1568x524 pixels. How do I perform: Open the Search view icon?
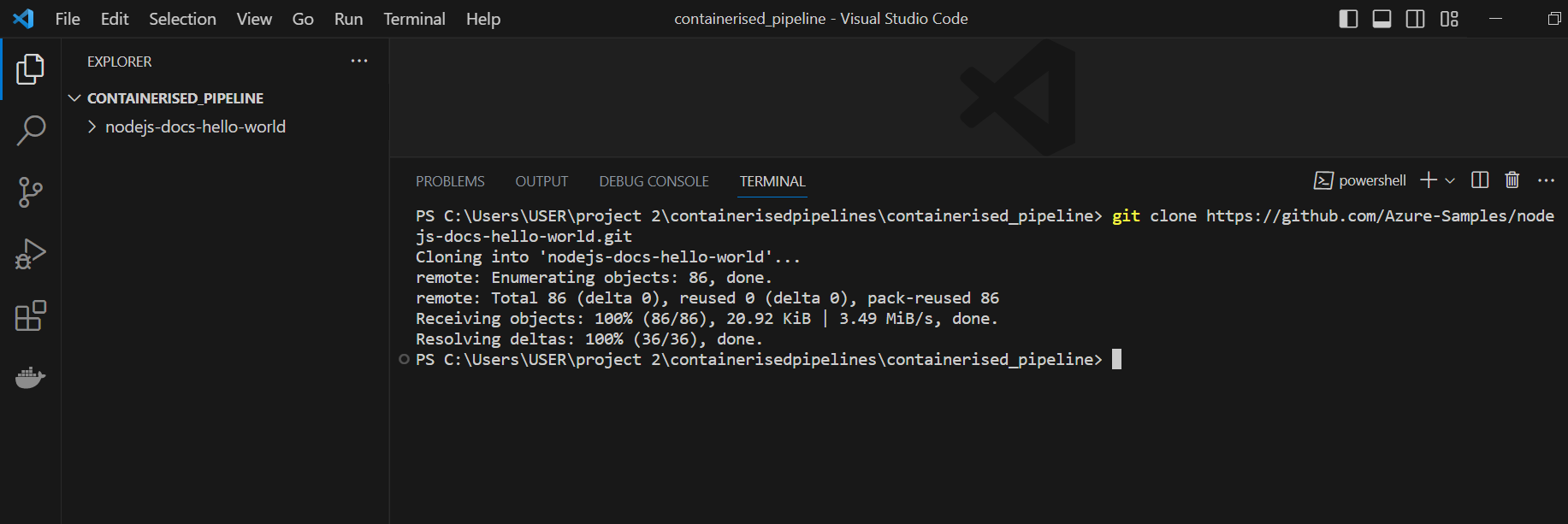coord(30,131)
